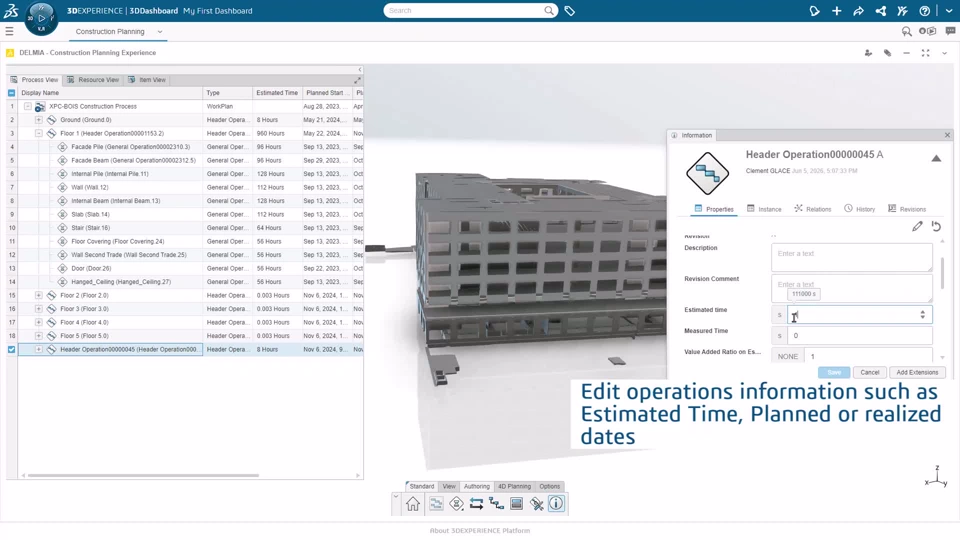
Task: Click the operation hourglass diamond icon
Action: point(456,503)
